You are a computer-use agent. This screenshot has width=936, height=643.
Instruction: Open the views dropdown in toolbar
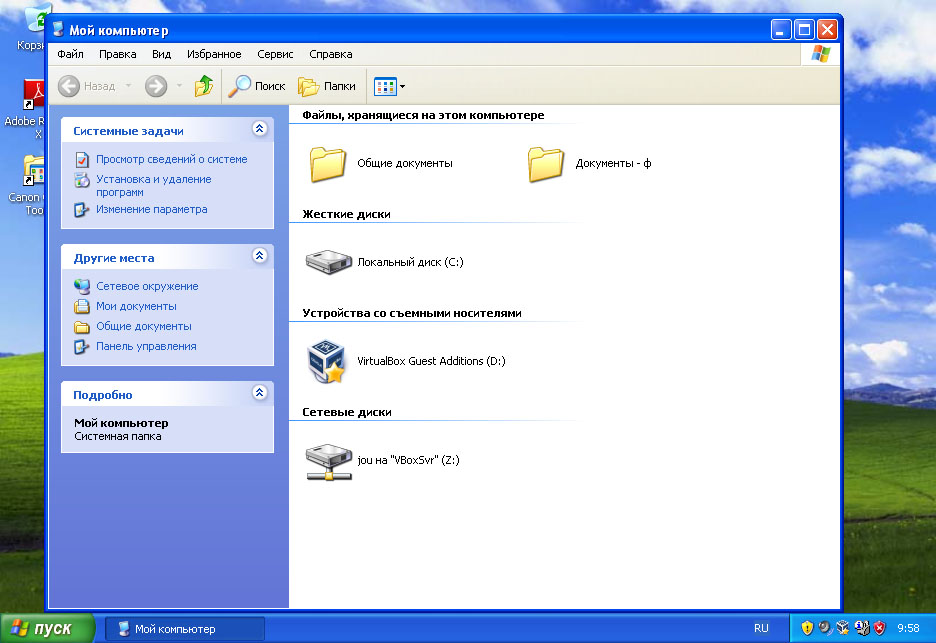389,86
